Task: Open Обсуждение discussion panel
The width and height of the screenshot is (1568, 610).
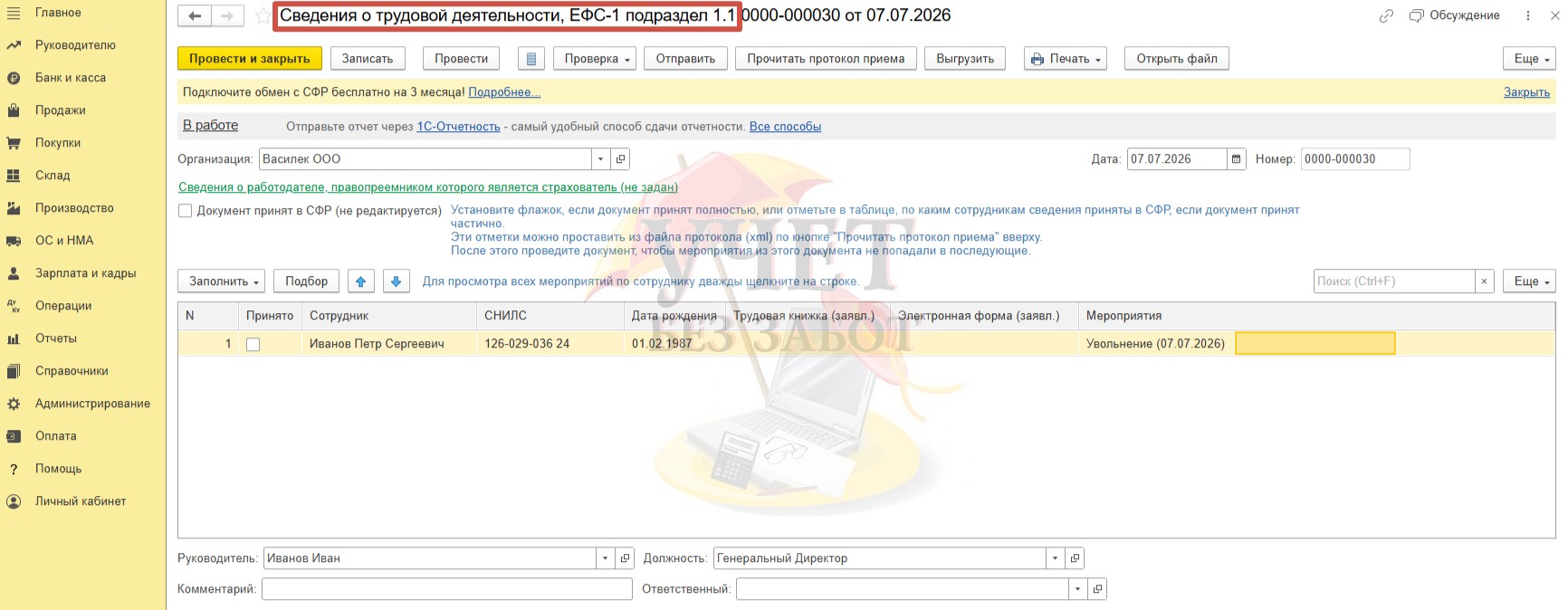Action: pyautogui.click(x=1455, y=15)
